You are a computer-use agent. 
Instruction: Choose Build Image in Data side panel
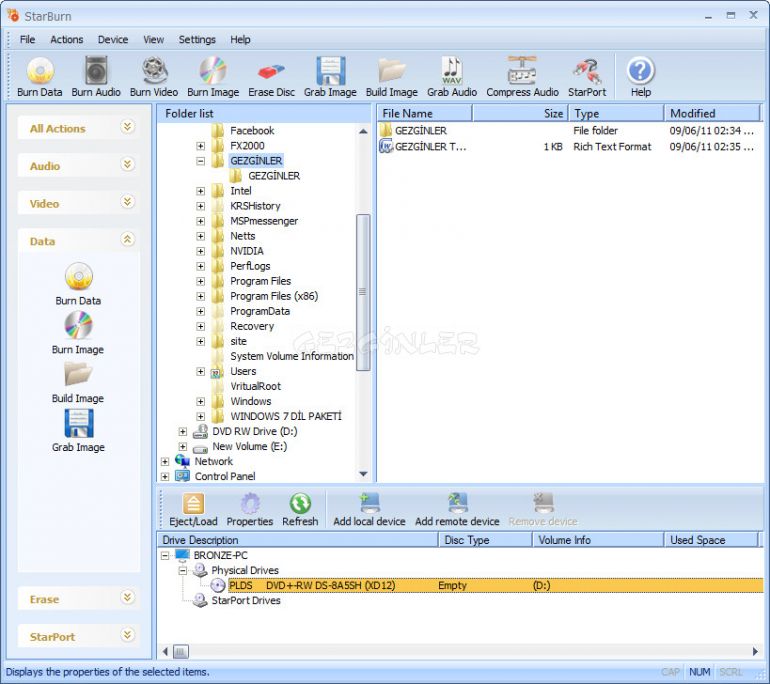(78, 382)
